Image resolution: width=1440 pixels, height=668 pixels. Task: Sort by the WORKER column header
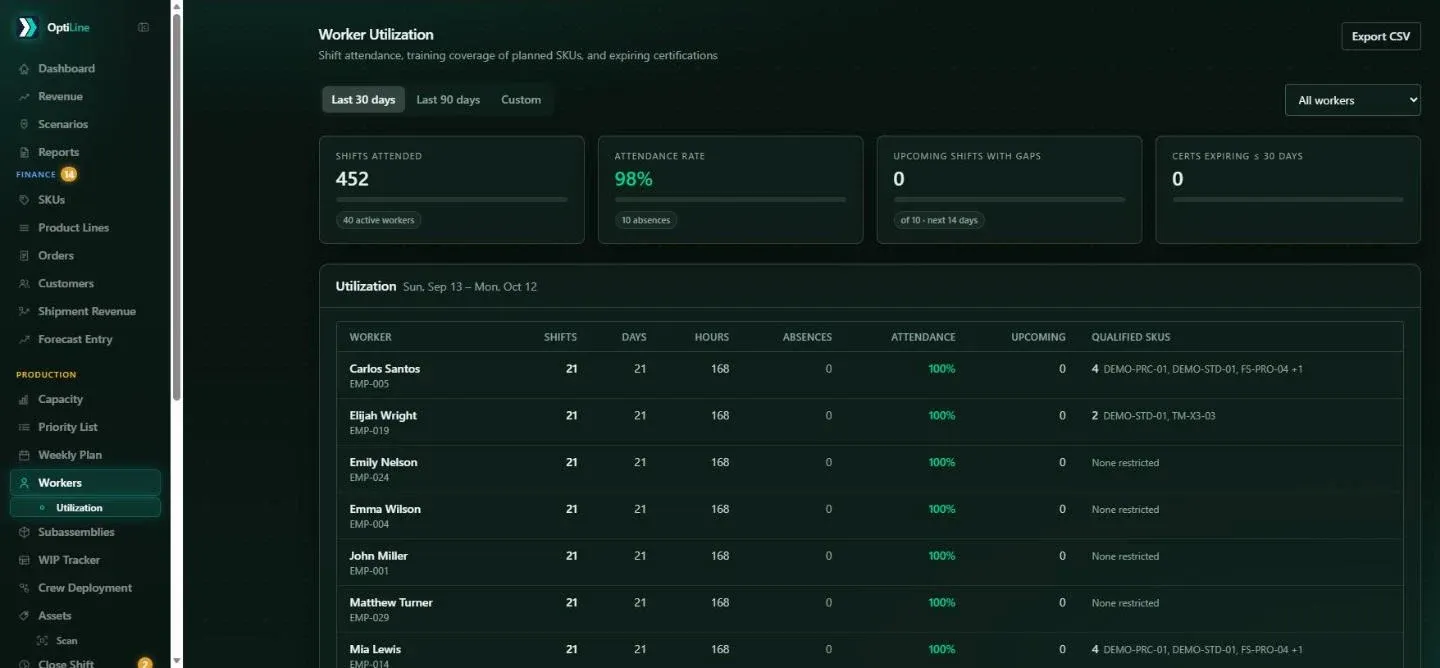(x=370, y=337)
